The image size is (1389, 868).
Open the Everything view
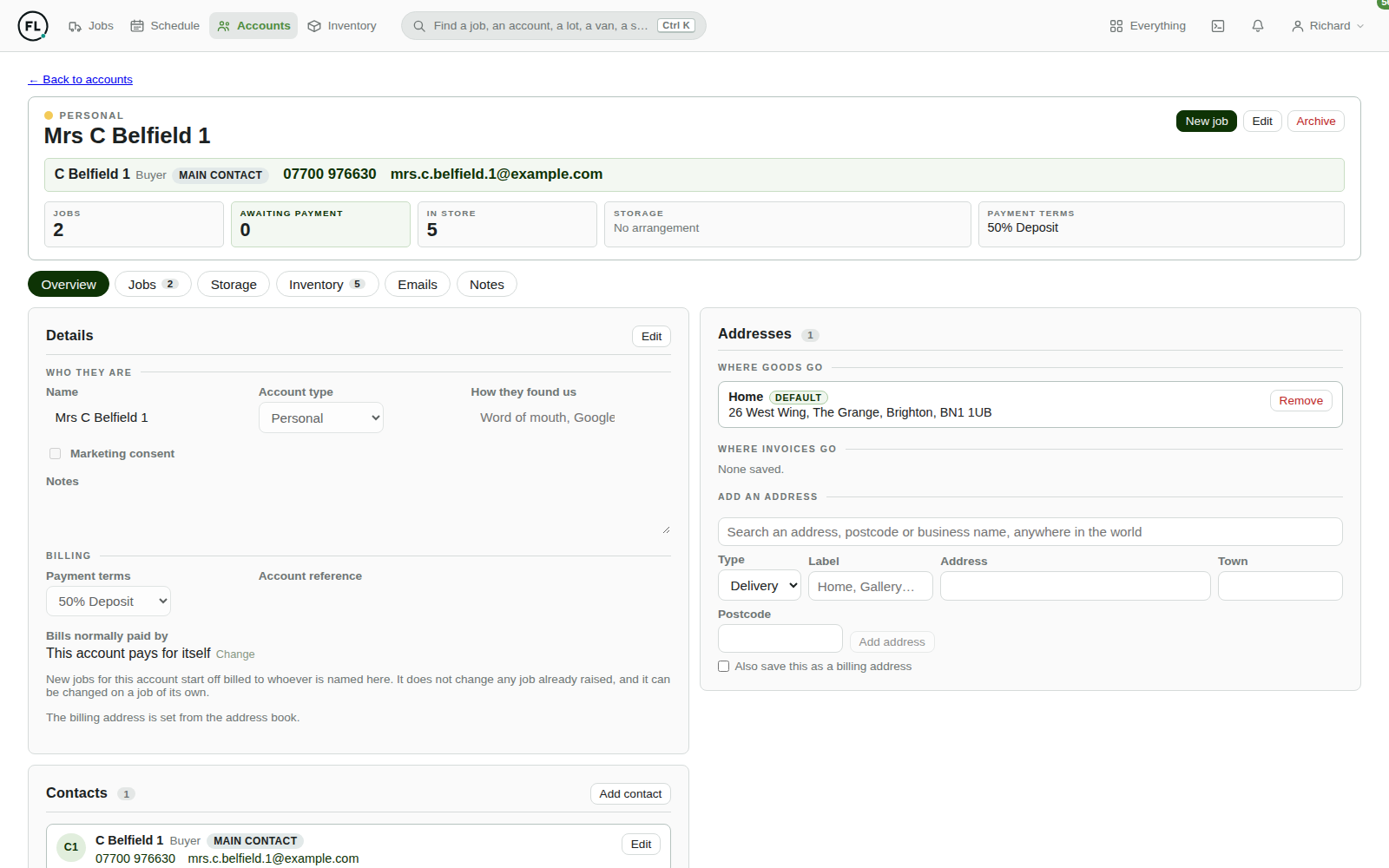click(1148, 26)
